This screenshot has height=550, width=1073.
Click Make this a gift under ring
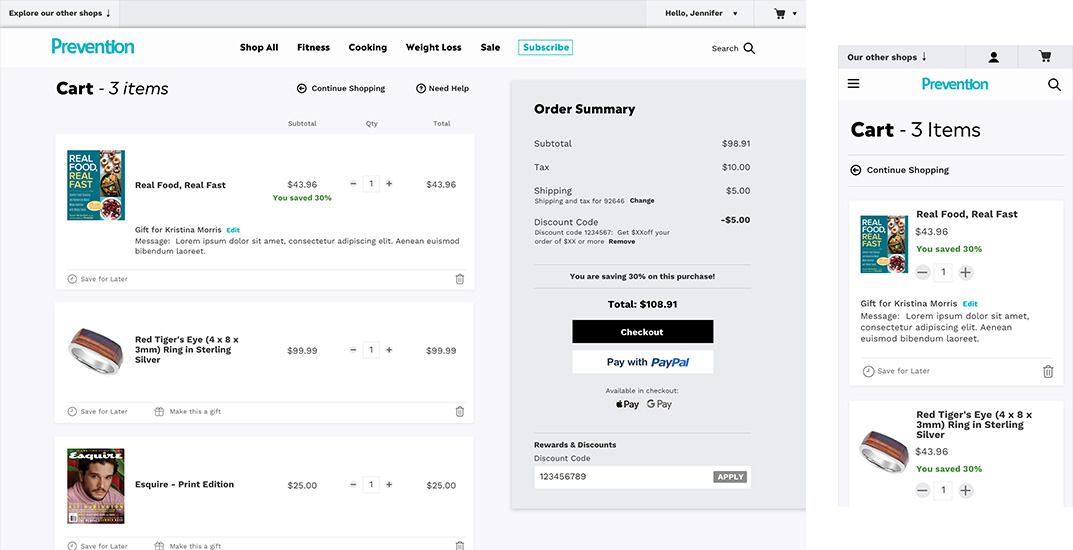tap(195, 412)
